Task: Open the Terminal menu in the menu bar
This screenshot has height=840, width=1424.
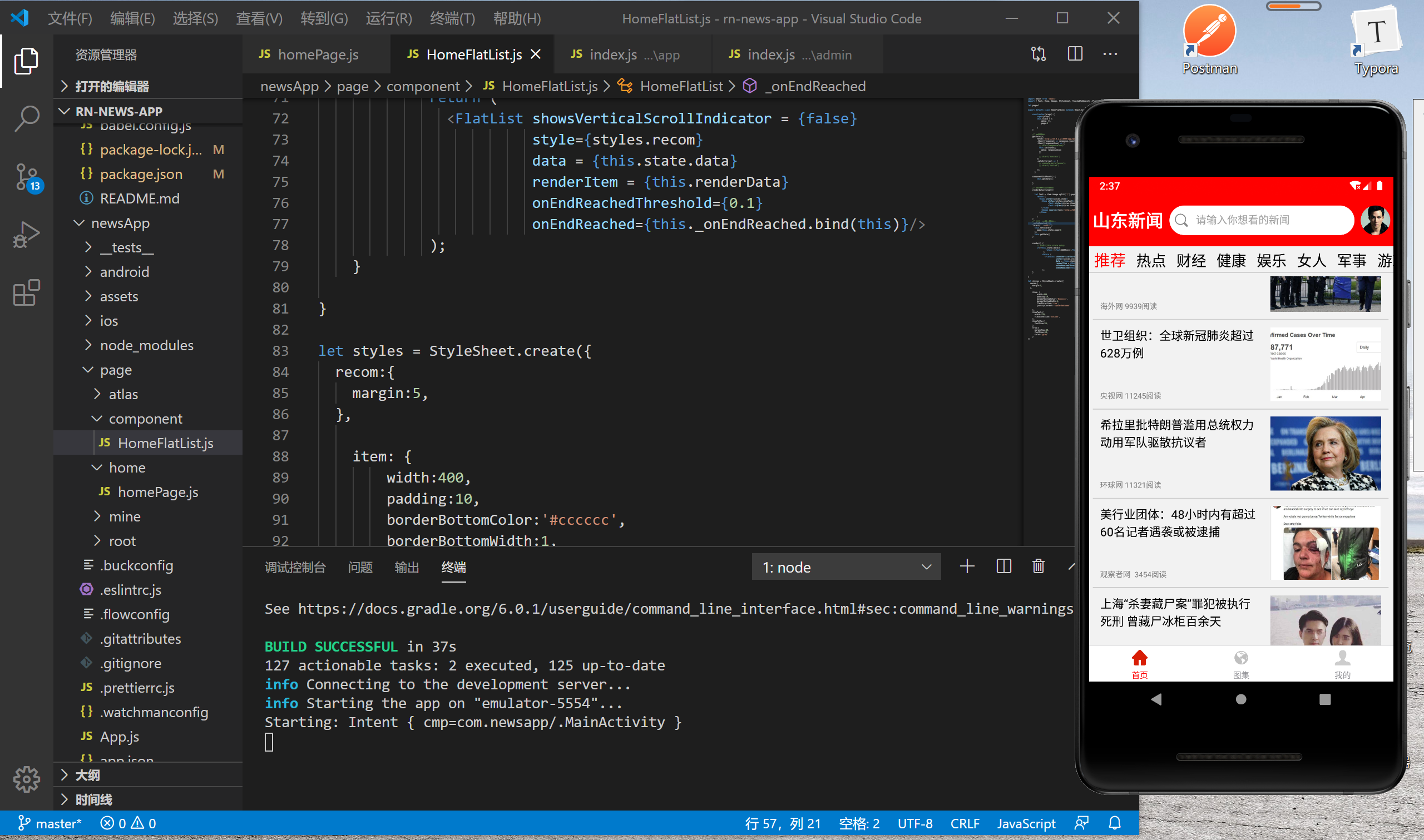Action: click(452, 18)
